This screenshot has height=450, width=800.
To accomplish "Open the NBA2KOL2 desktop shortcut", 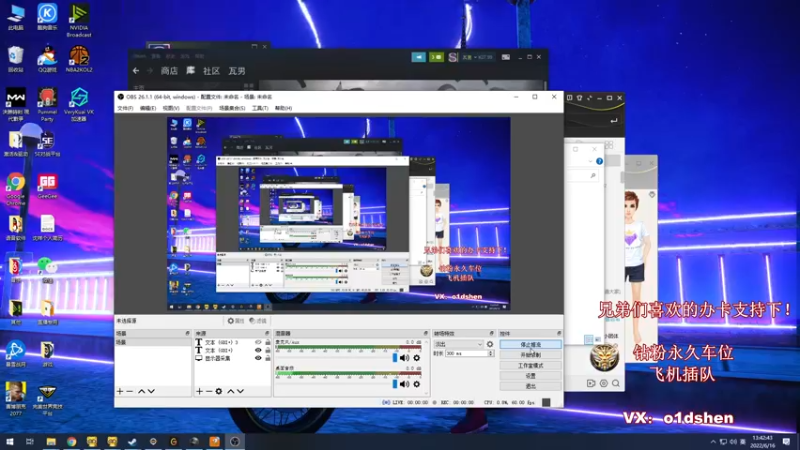I will coord(79,59).
